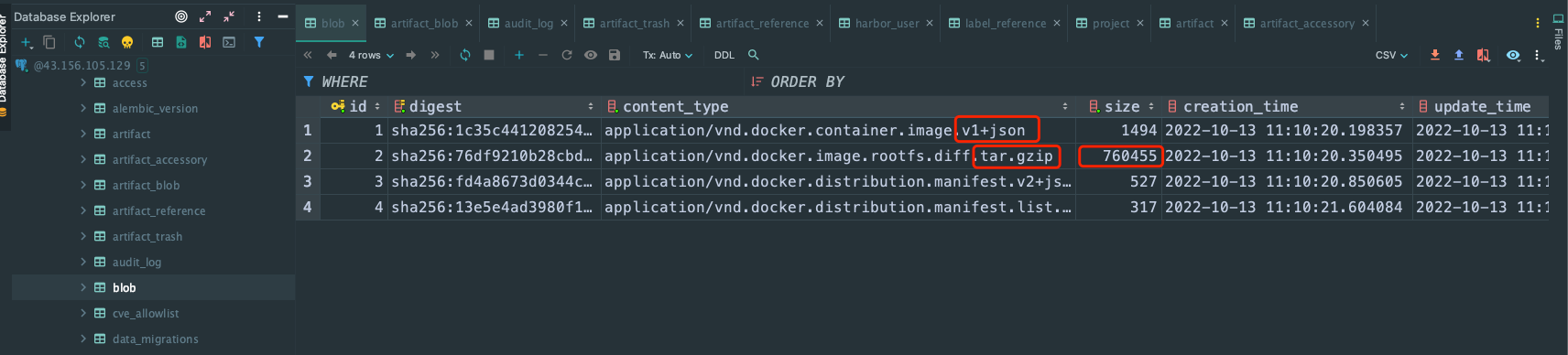Sort by the digest column header
This screenshot has width=1568, height=355.
[x=494, y=106]
